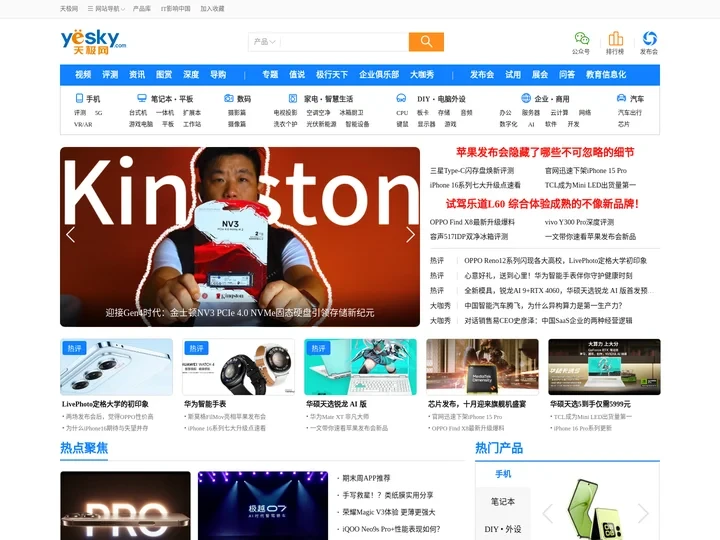
Task: Open the 大咖秀 nav item
Action: (422, 74)
